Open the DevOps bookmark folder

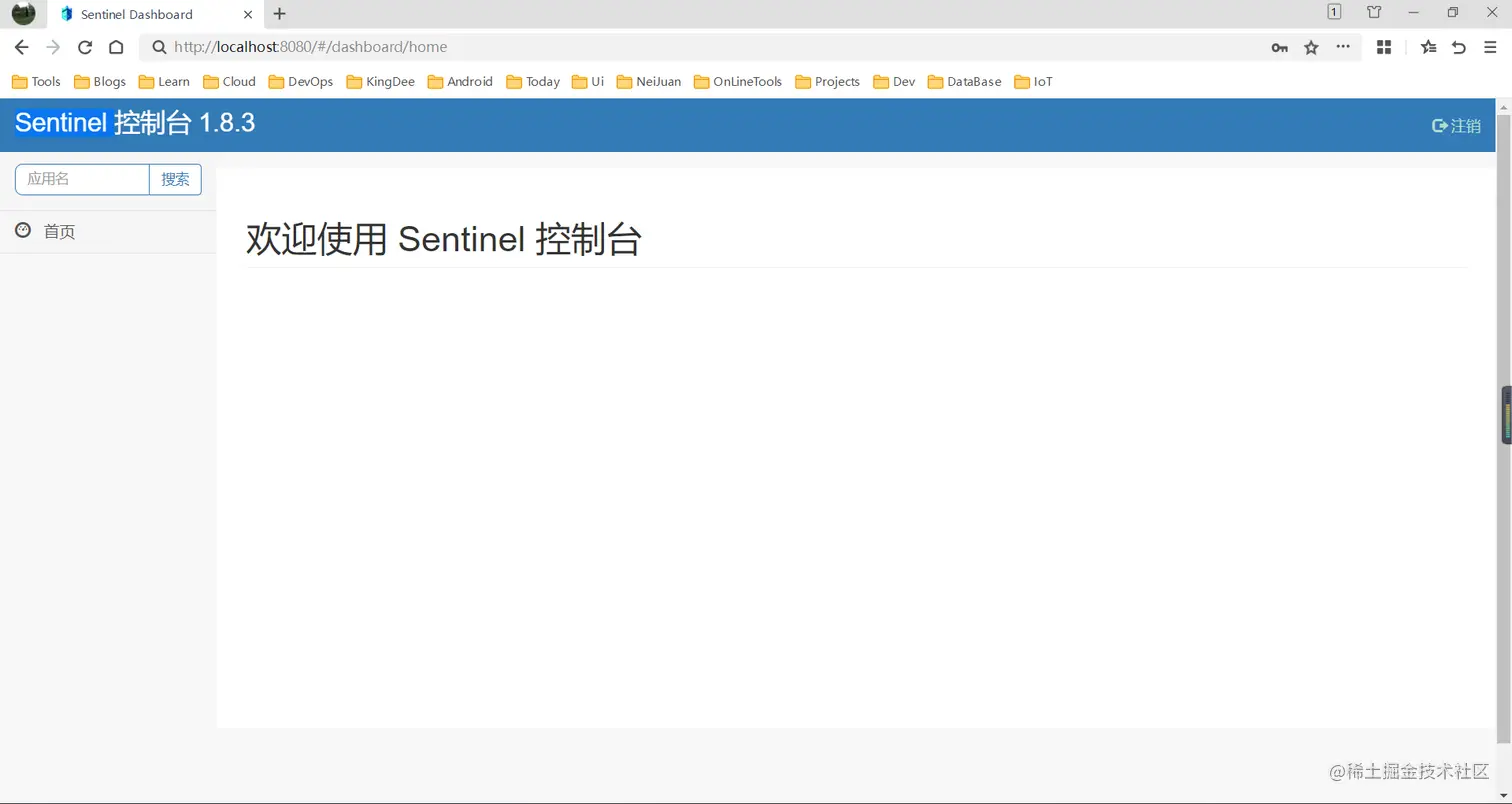click(x=301, y=82)
